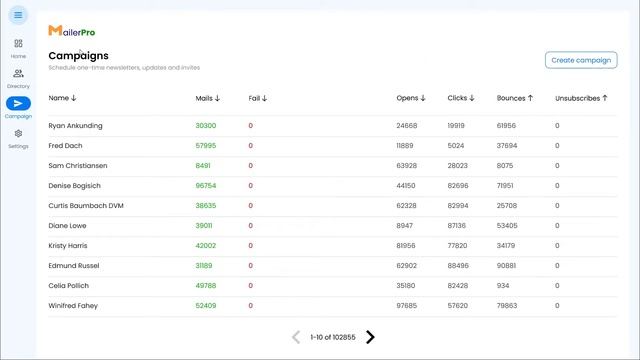
Task: Click mails value 39011
Action: point(204,226)
